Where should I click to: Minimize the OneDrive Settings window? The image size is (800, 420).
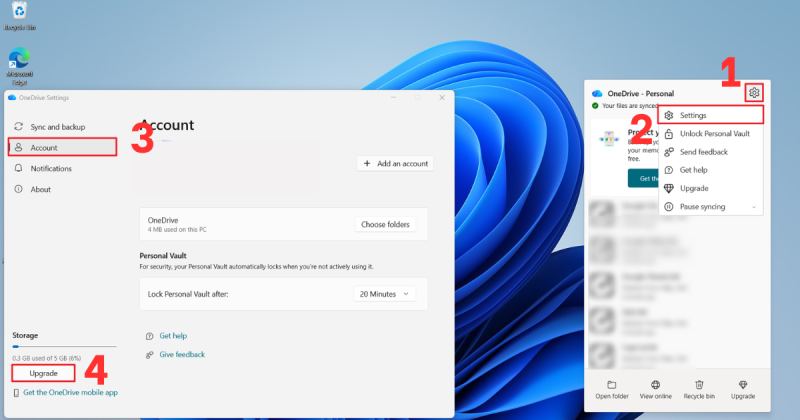[x=393, y=97]
